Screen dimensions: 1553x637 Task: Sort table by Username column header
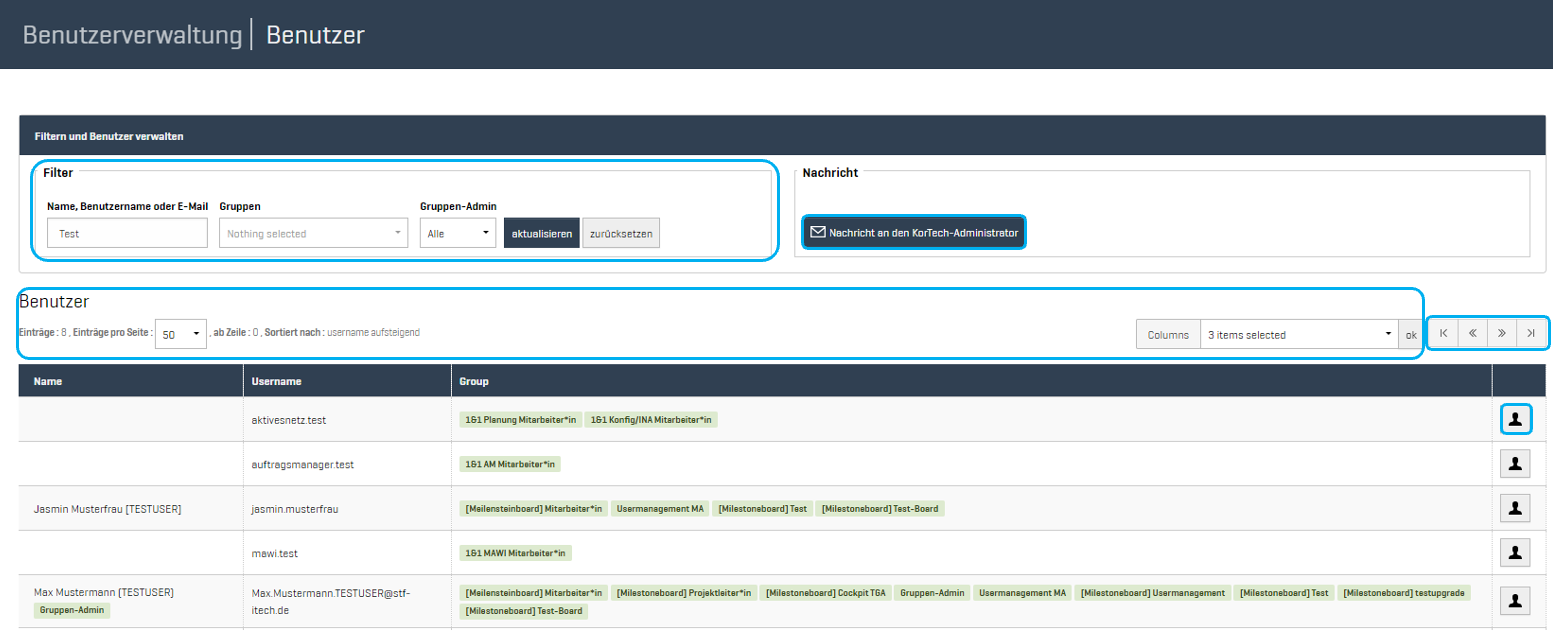point(277,381)
